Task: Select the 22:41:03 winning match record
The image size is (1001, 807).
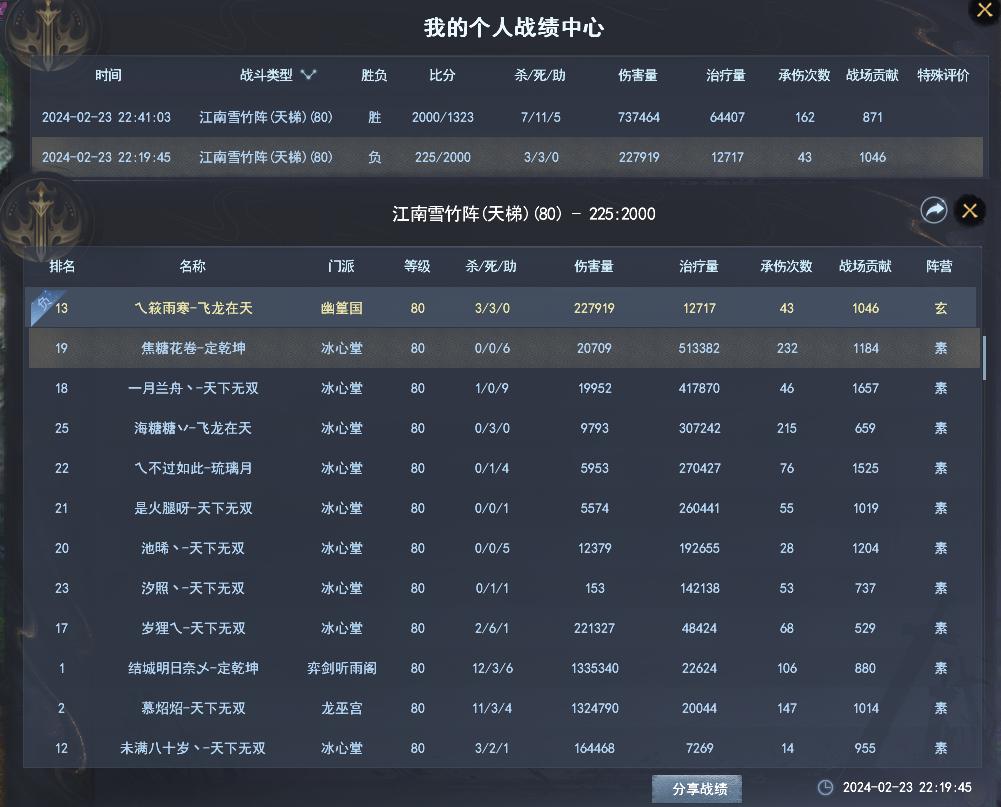Action: tap(507, 117)
